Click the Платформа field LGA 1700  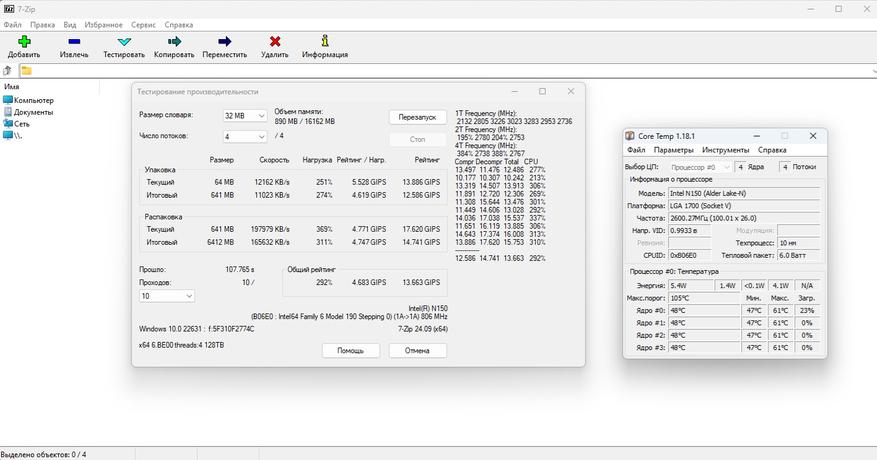(744, 205)
